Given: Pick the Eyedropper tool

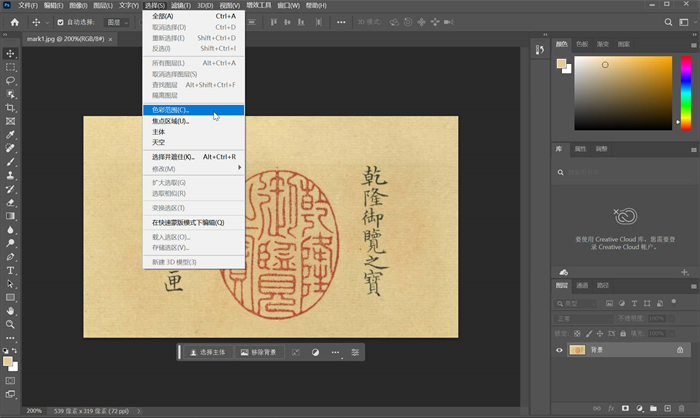Looking at the screenshot, I should (11, 134).
